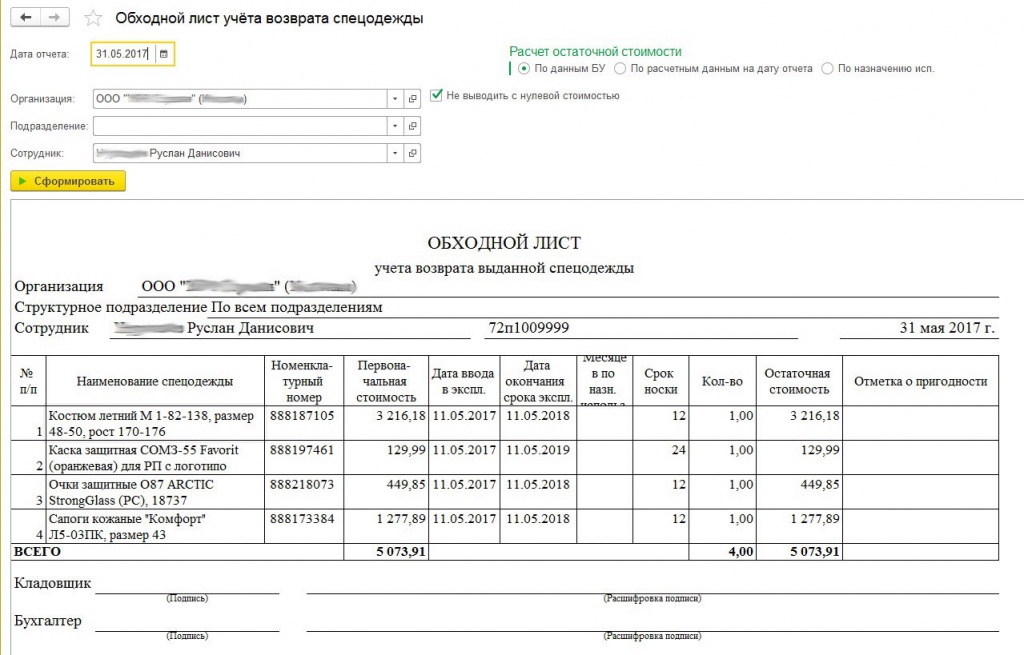Viewport: 1024px width, 655px height.
Task: Click the 'Первоначальная стоимость' column header
Action: pyautogui.click(x=386, y=381)
